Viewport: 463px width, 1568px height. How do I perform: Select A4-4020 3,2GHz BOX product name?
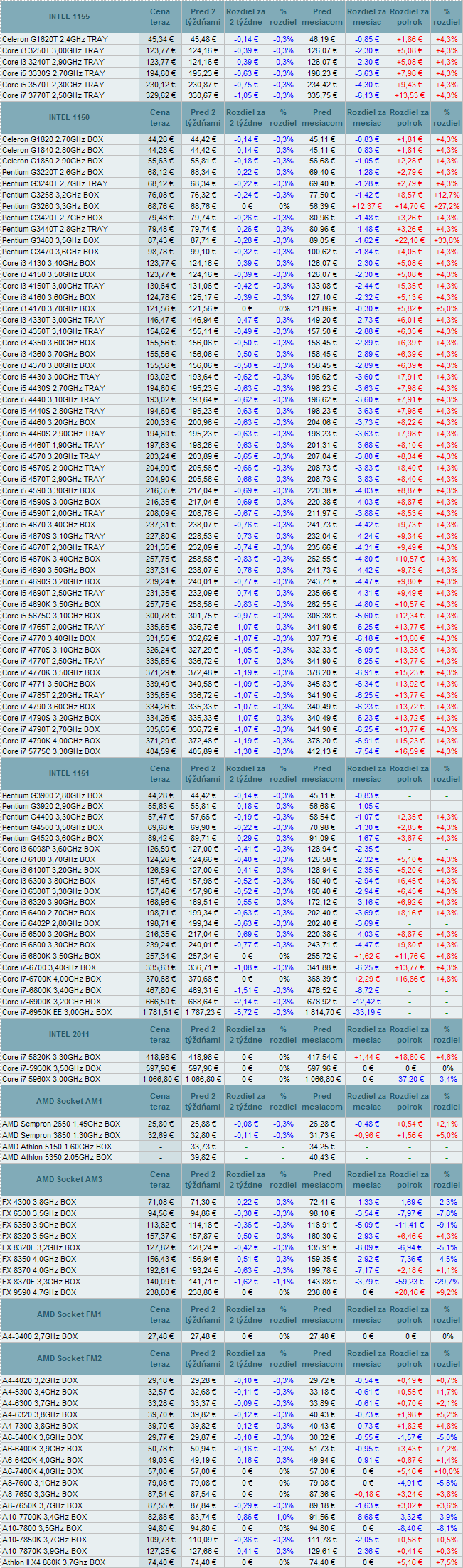(40, 1380)
